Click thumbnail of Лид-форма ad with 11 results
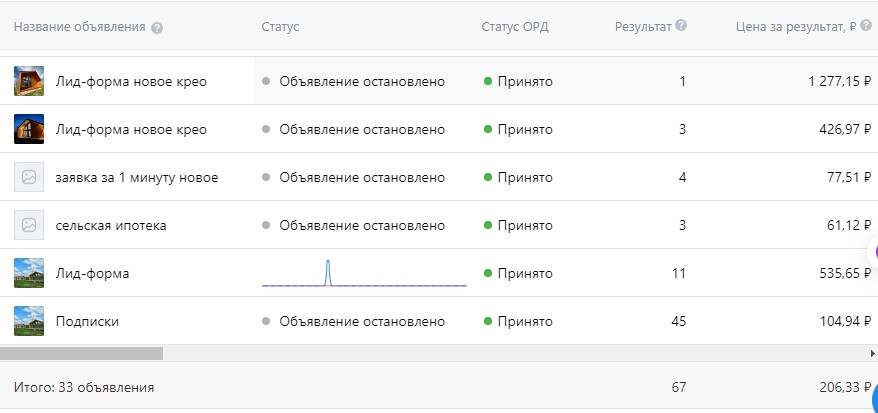The width and height of the screenshot is (878, 413). [x=29, y=273]
